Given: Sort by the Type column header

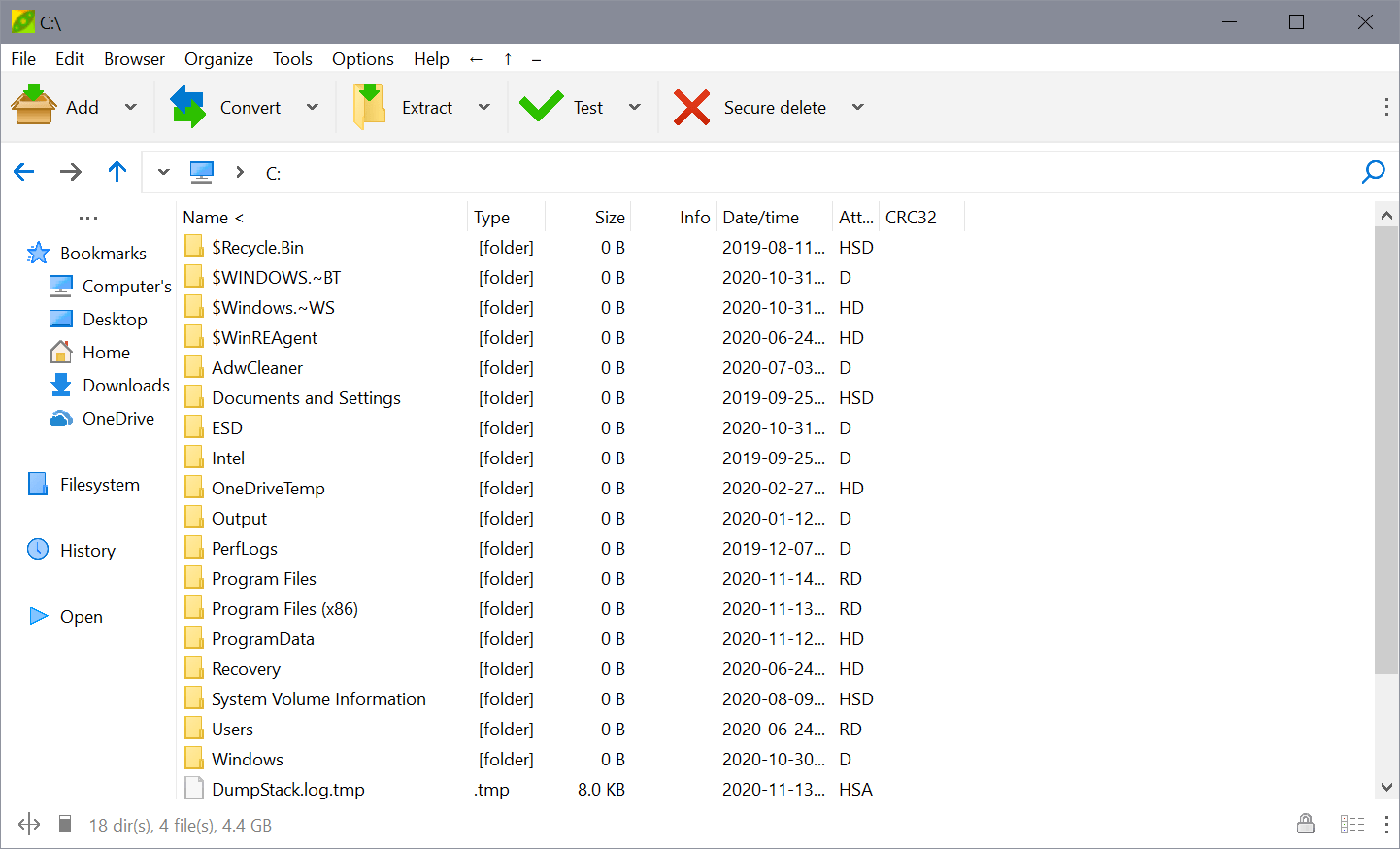Looking at the screenshot, I should click(x=507, y=218).
